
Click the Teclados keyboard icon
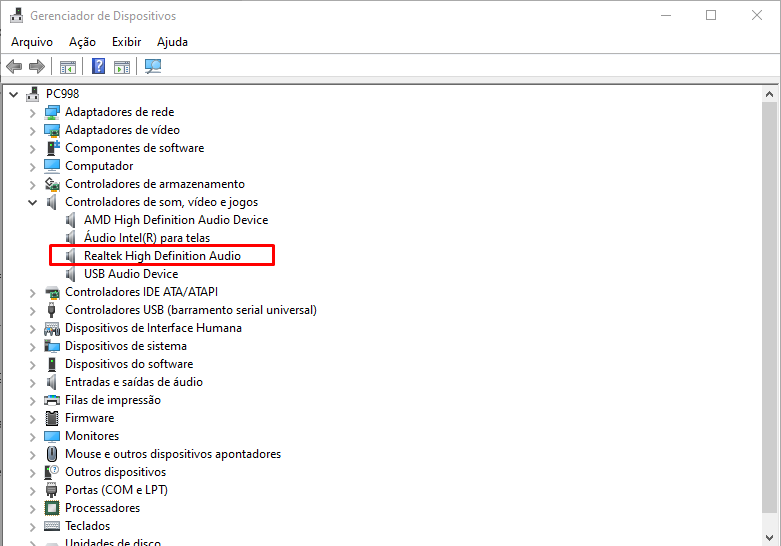tap(52, 526)
